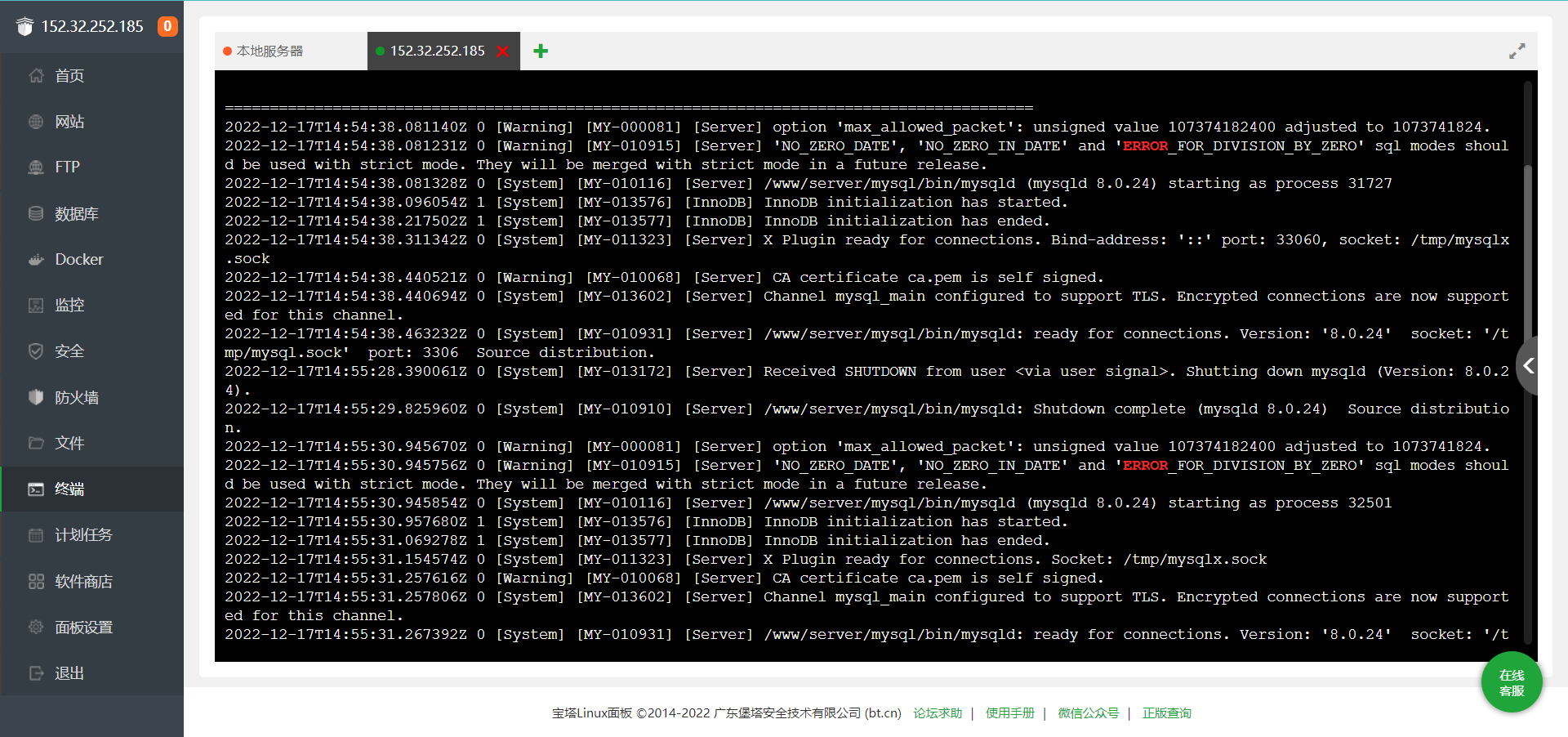Open the 正版查询 link

click(1166, 713)
